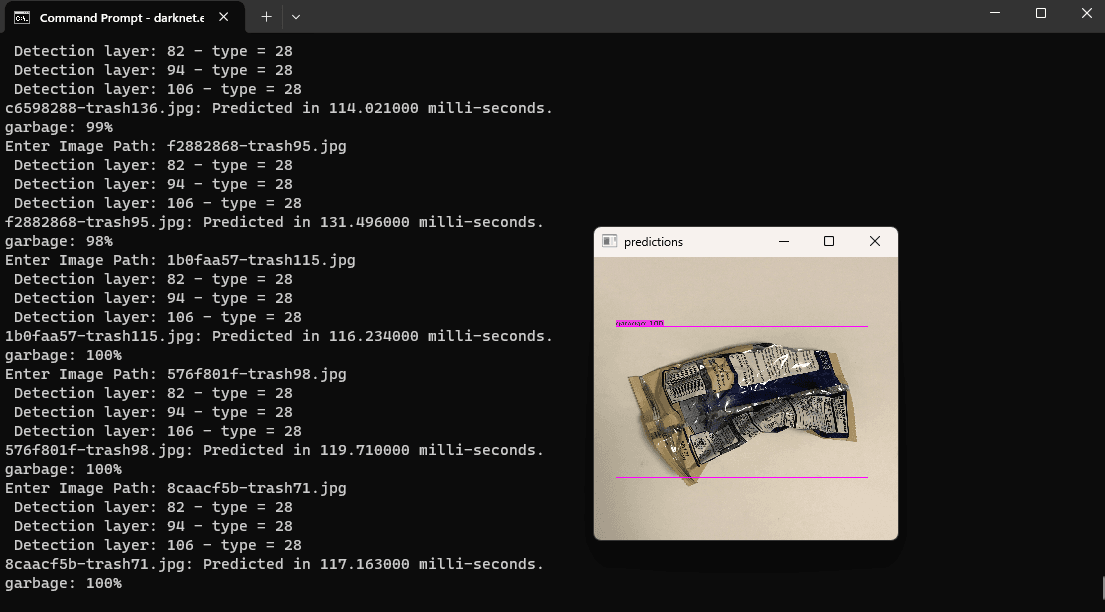Click '576f801f-trash98.jpg: Predicted in 119.710000' line
This screenshot has width=1105, height=612.
pos(274,451)
